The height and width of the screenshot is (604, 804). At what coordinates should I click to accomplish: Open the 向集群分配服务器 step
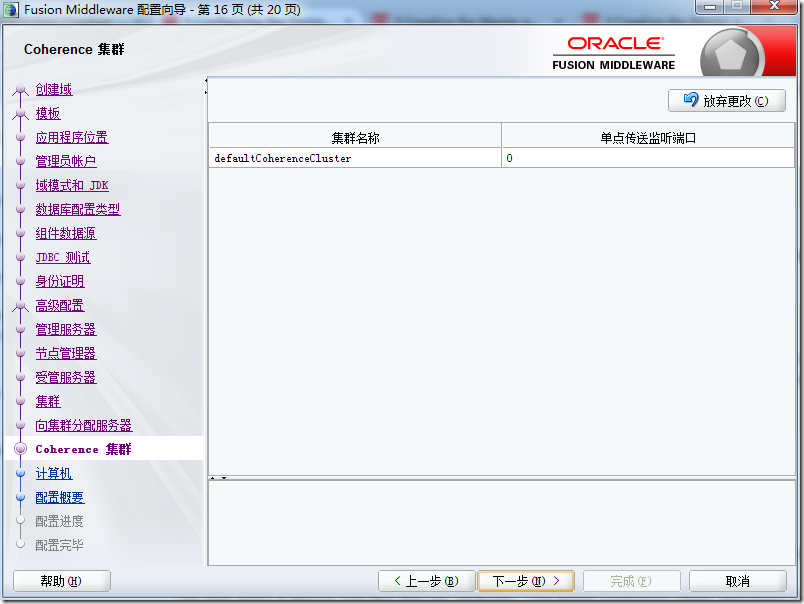(84, 426)
